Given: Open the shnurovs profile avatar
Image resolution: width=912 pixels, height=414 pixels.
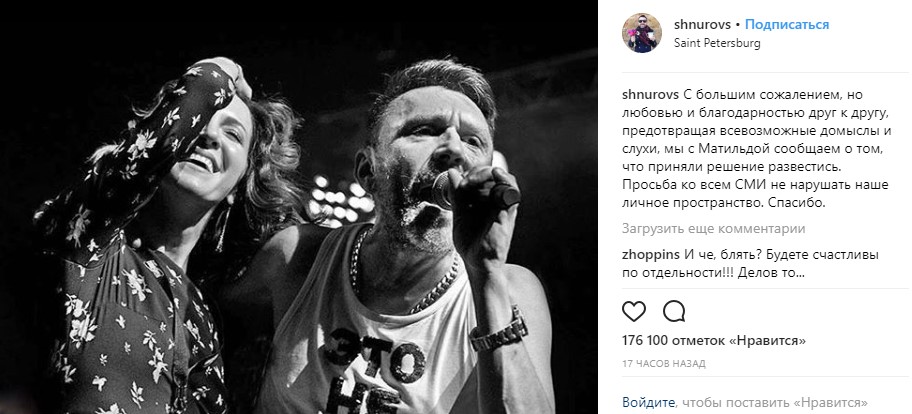Looking at the screenshot, I should (642, 33).
